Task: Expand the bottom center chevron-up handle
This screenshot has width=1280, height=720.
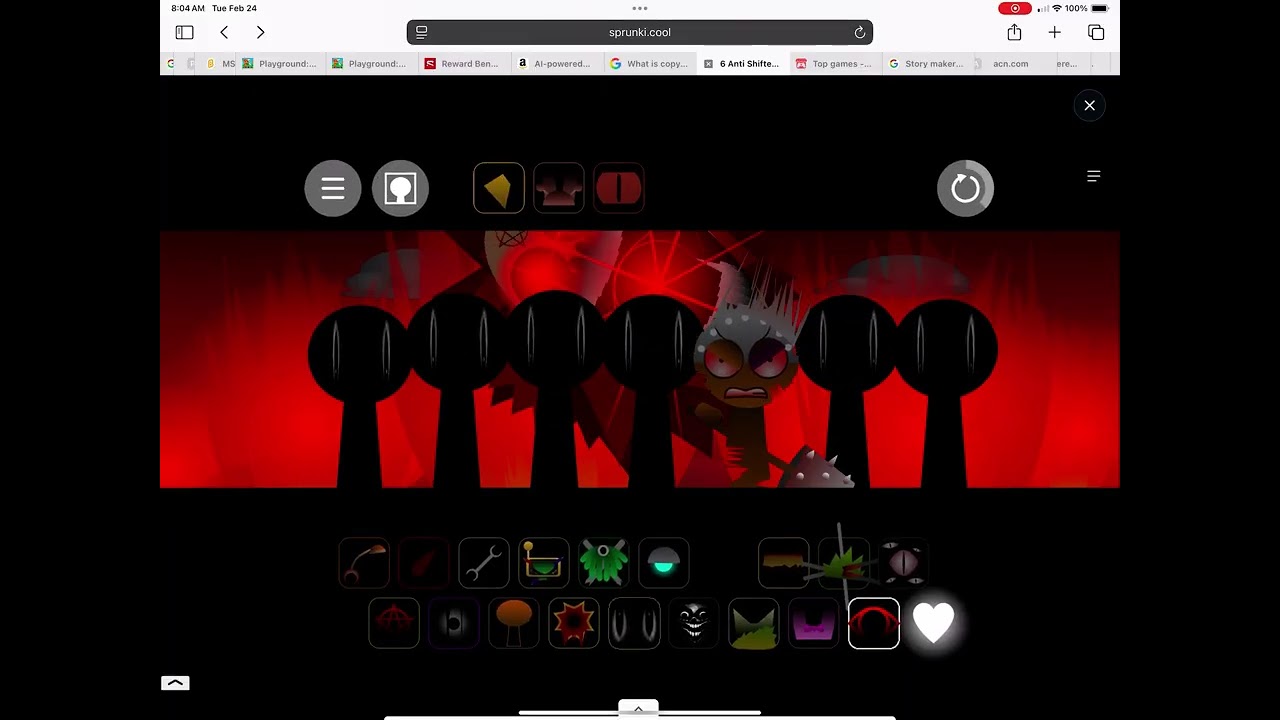Action: [x=638, y=709]
